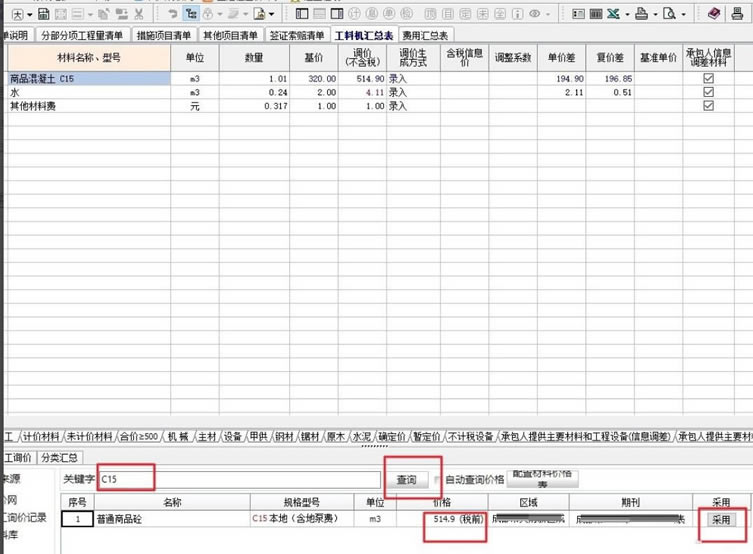Viewport: 753px width, 554px height.
Task: Toggle the highlighted tree-structure toolbar icon
Action: [x=191, y=14]
